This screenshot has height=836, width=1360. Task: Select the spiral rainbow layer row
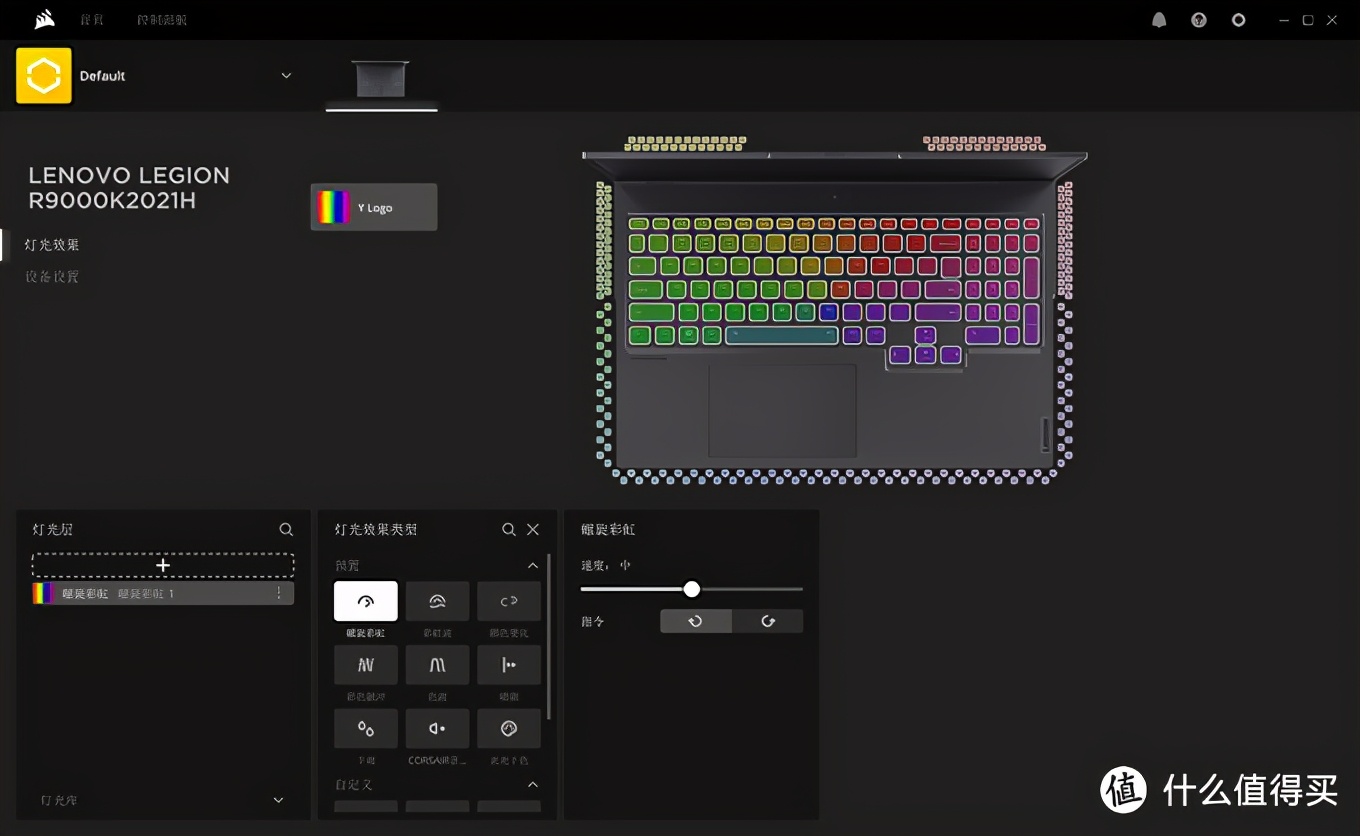163,593
